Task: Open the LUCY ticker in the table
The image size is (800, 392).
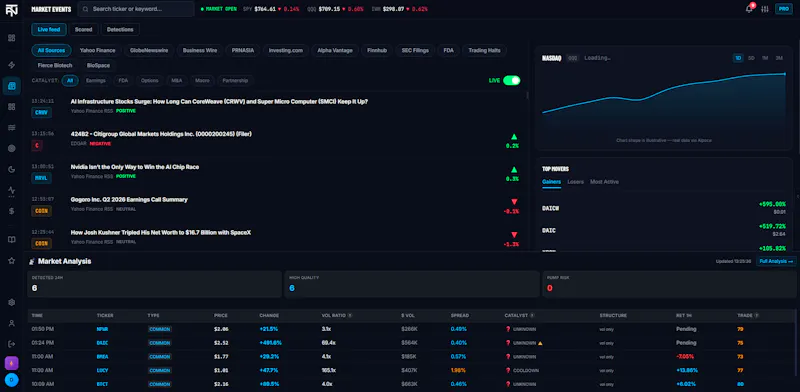Action: point(102,370)
